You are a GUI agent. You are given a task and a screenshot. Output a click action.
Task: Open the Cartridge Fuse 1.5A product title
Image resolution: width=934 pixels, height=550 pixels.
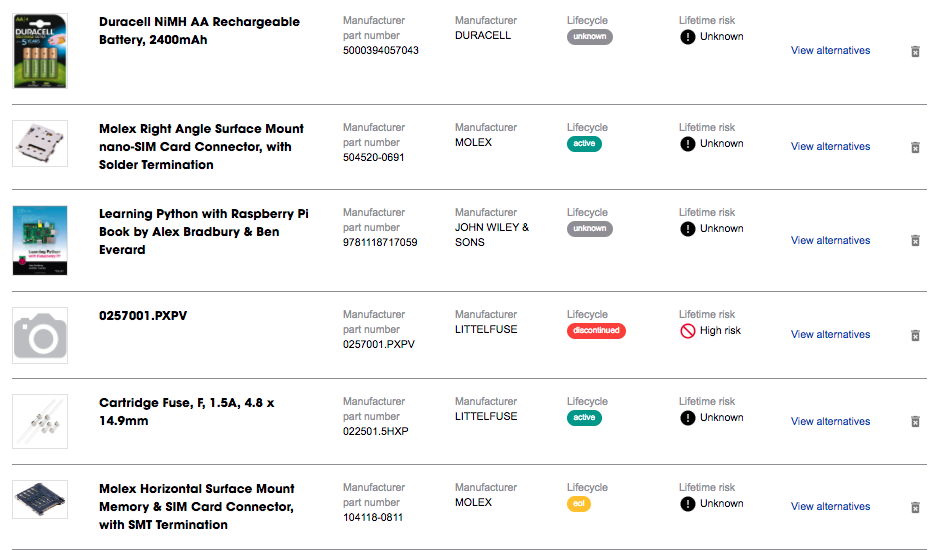point(186,412)
